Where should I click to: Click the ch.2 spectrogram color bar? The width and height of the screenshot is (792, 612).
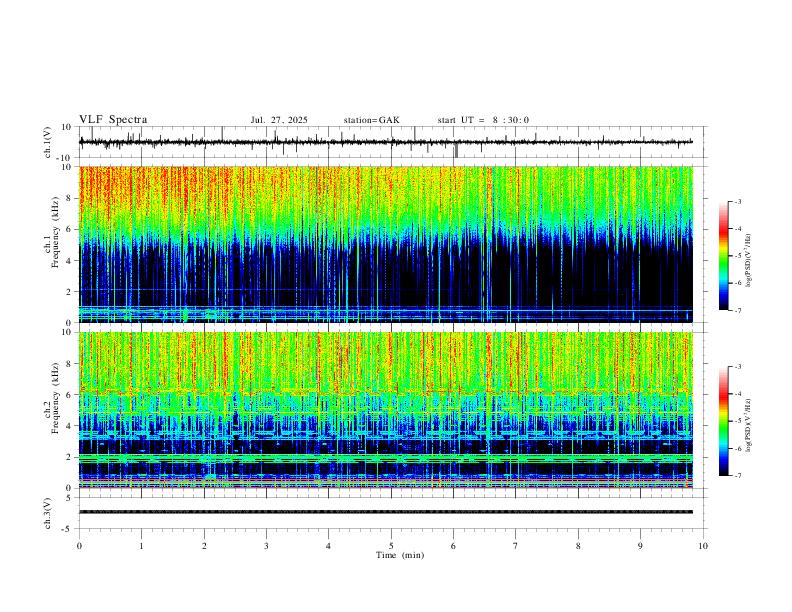(723, 421)
